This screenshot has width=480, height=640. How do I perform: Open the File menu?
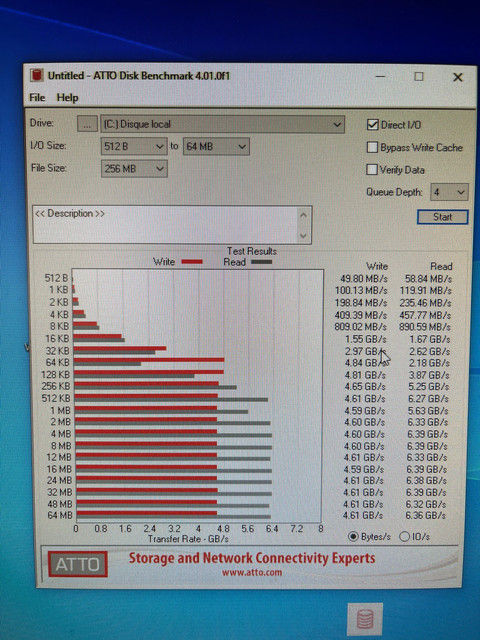pyautogui.click(x=37, y=98)
